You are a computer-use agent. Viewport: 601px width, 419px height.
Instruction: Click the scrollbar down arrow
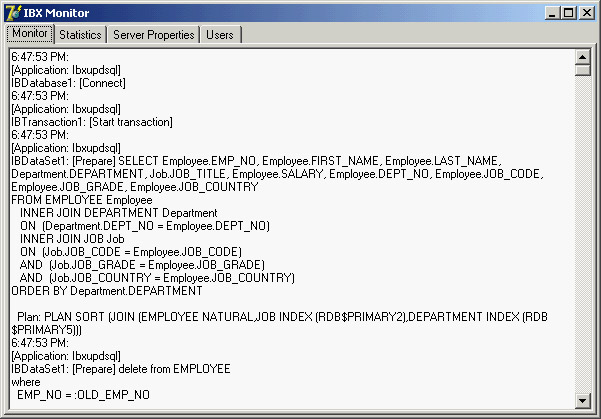pyautogui.click(x=583, y=401)
